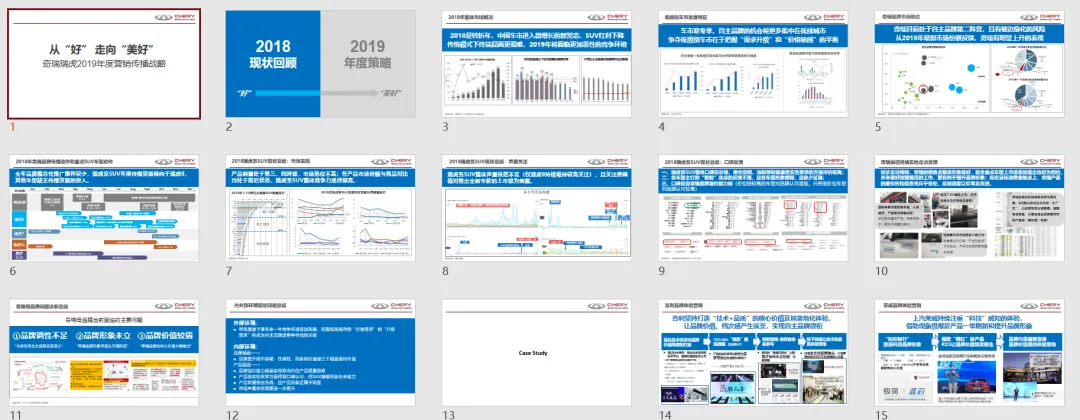Select the blank Case Study slide
The image size is (1080, 420).
pyautogui.click(x=537, y=353)
